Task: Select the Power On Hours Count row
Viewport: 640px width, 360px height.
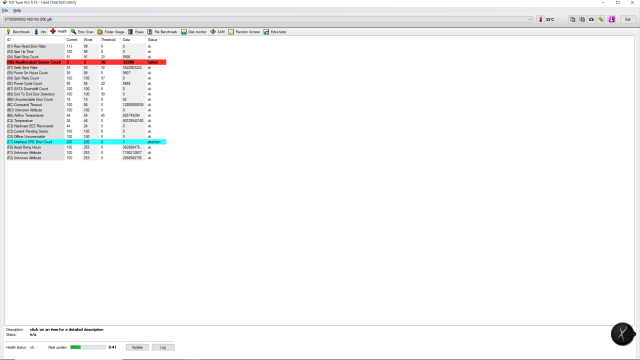Action: click(86, 73)
